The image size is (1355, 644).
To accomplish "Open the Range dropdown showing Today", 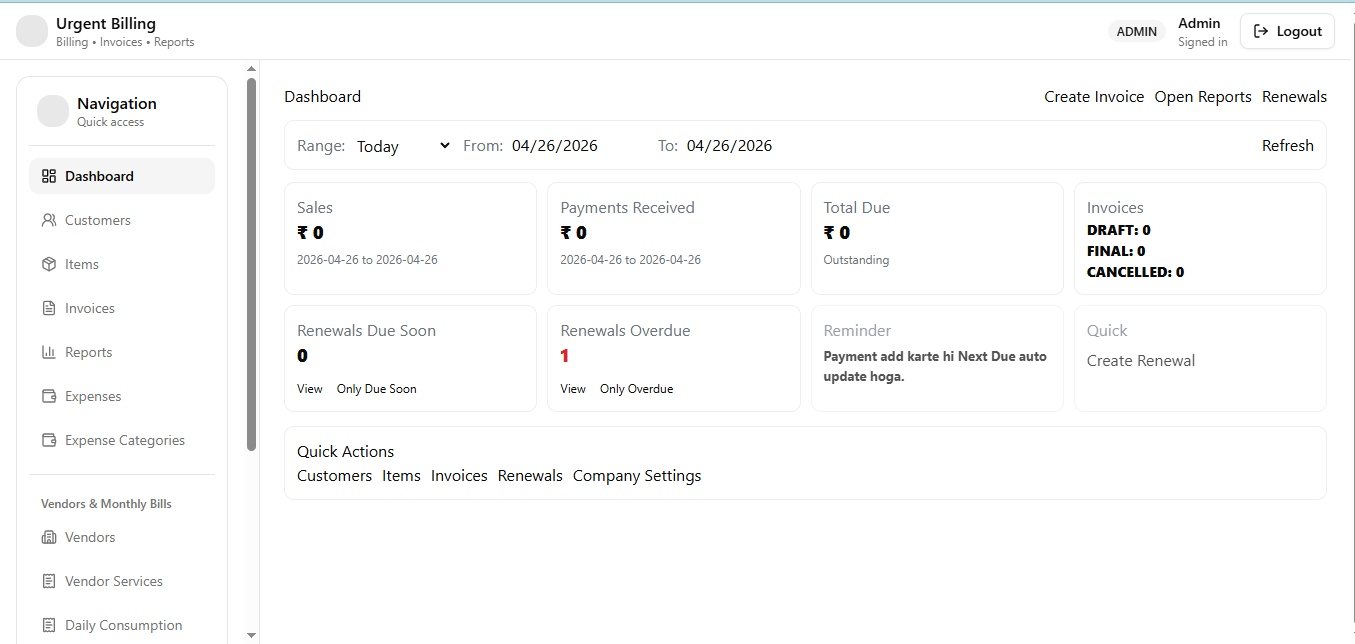I will 400,146.
